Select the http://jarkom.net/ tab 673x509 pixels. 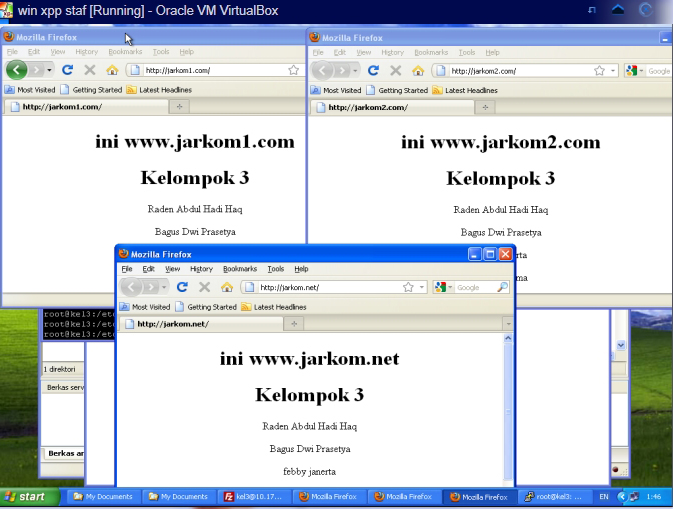[200, 324]
